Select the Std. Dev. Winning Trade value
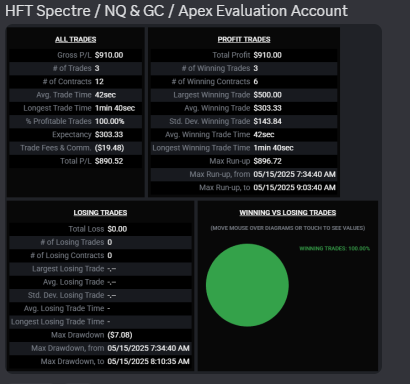 tap(267, 121)
